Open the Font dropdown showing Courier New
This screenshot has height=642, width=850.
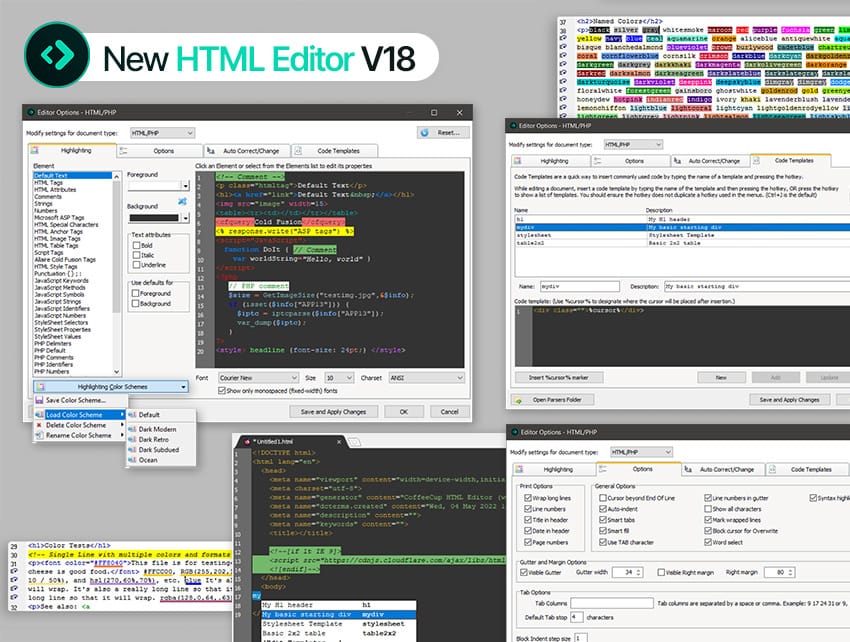tap(259, 378)
